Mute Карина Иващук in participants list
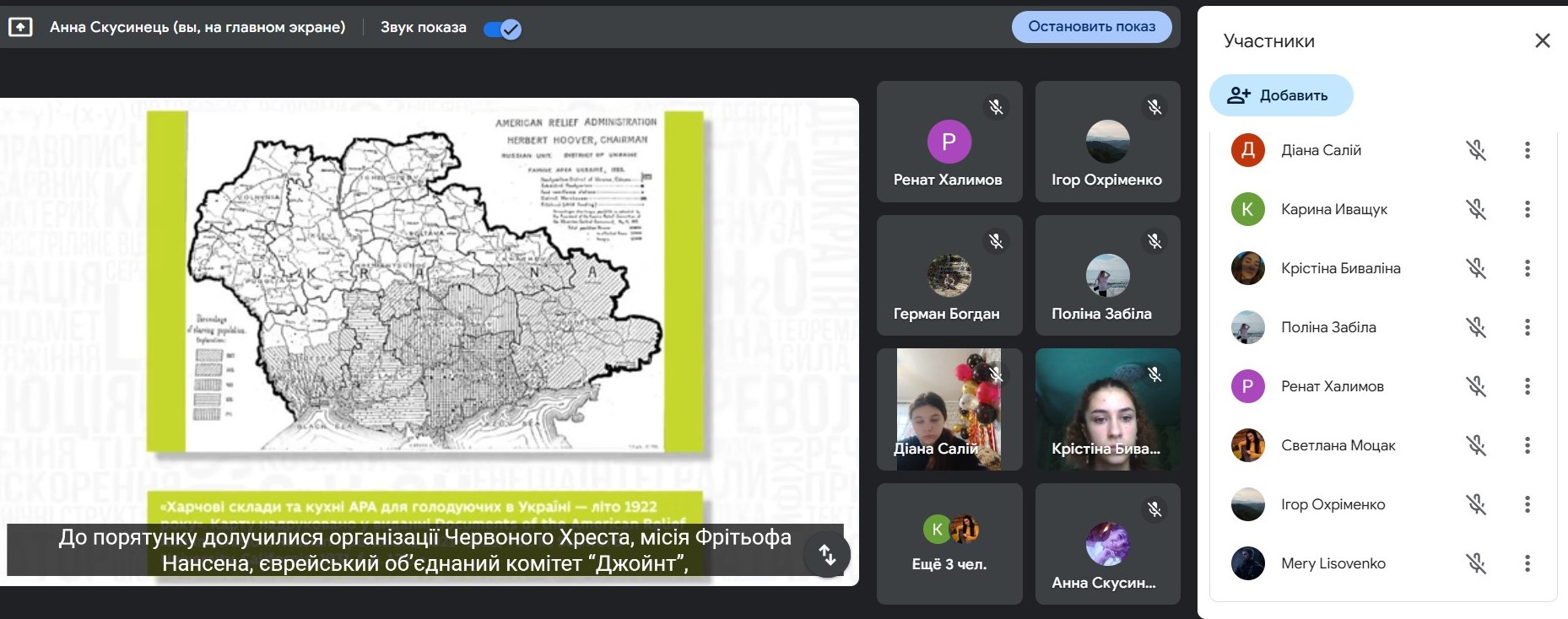 (x=1476, y=209)
